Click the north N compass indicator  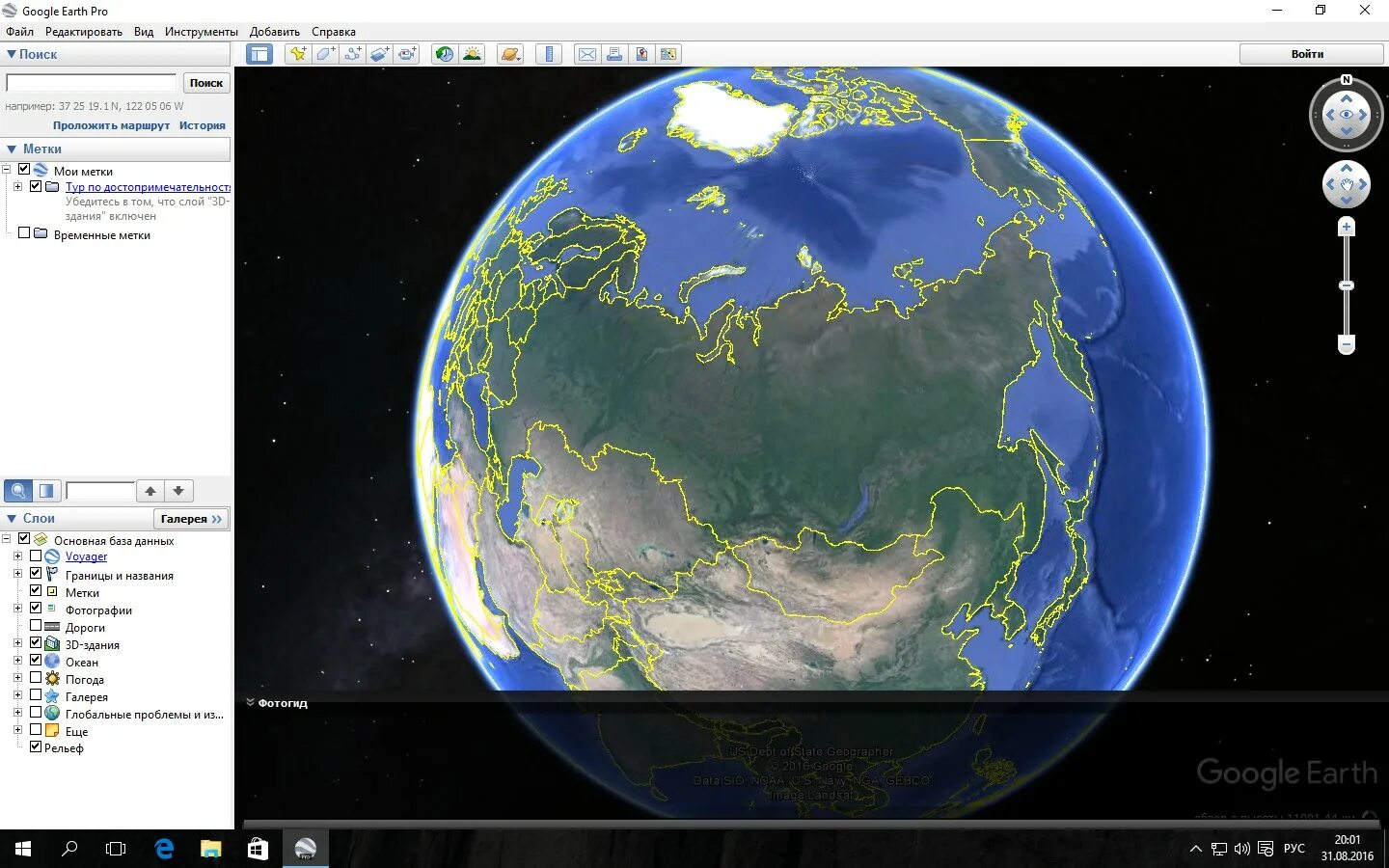(1347, 80)
